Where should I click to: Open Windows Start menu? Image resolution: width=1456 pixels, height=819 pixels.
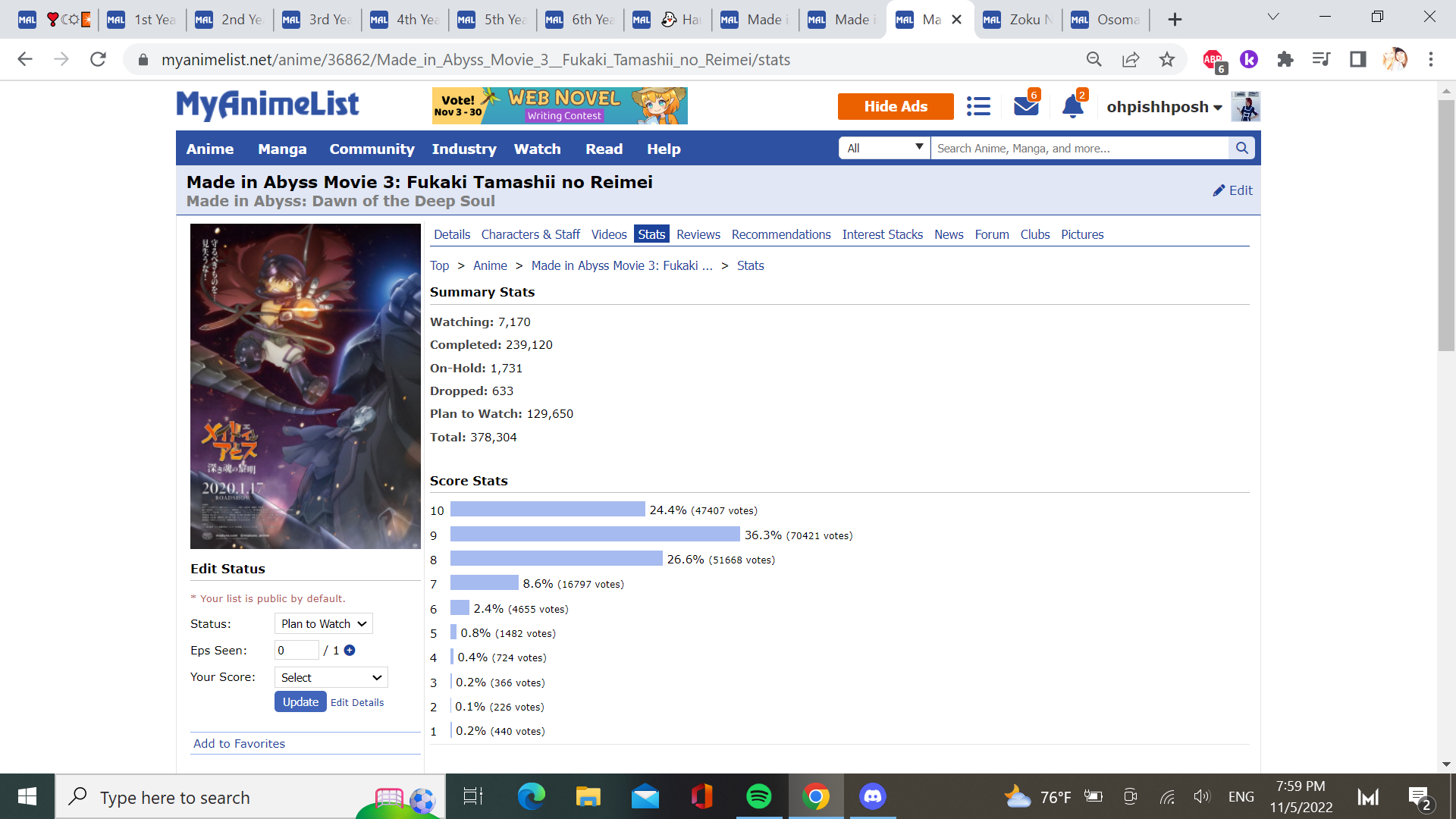click(x=27, y=796)
